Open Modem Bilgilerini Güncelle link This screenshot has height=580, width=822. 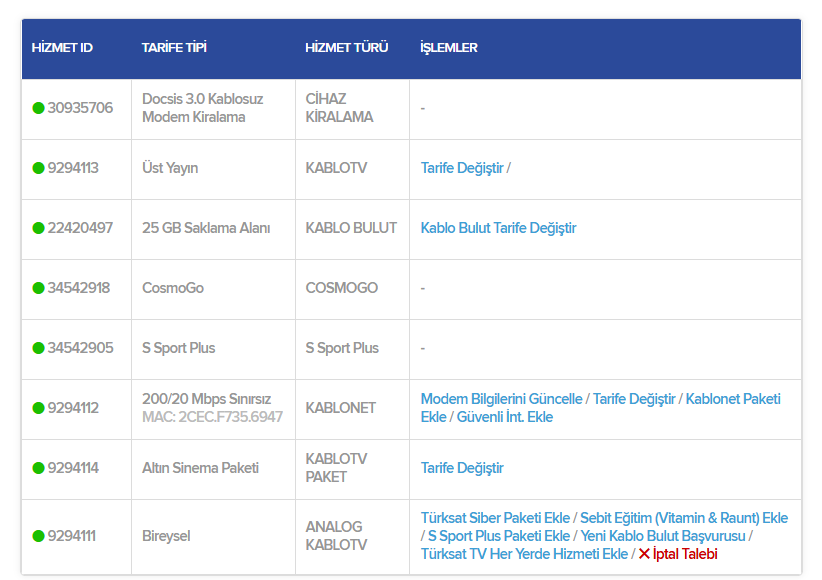coord(501,399)
